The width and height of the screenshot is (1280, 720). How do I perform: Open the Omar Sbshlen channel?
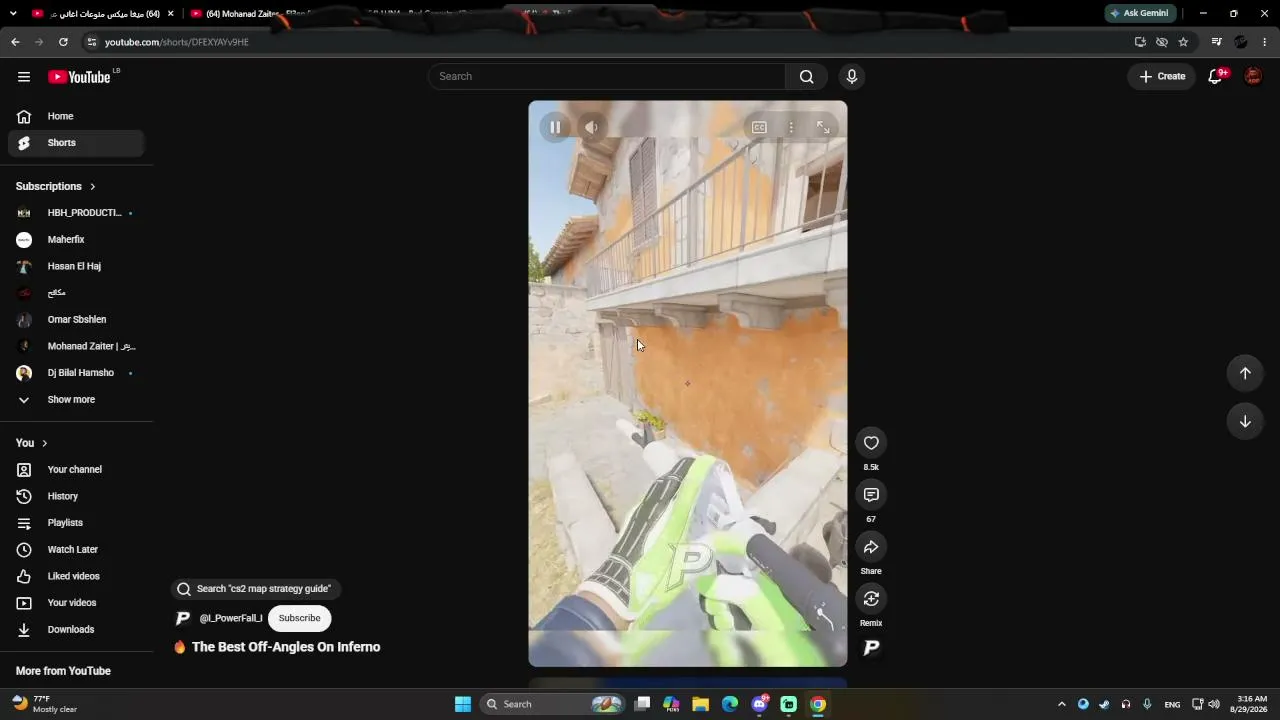click(76, 320)
